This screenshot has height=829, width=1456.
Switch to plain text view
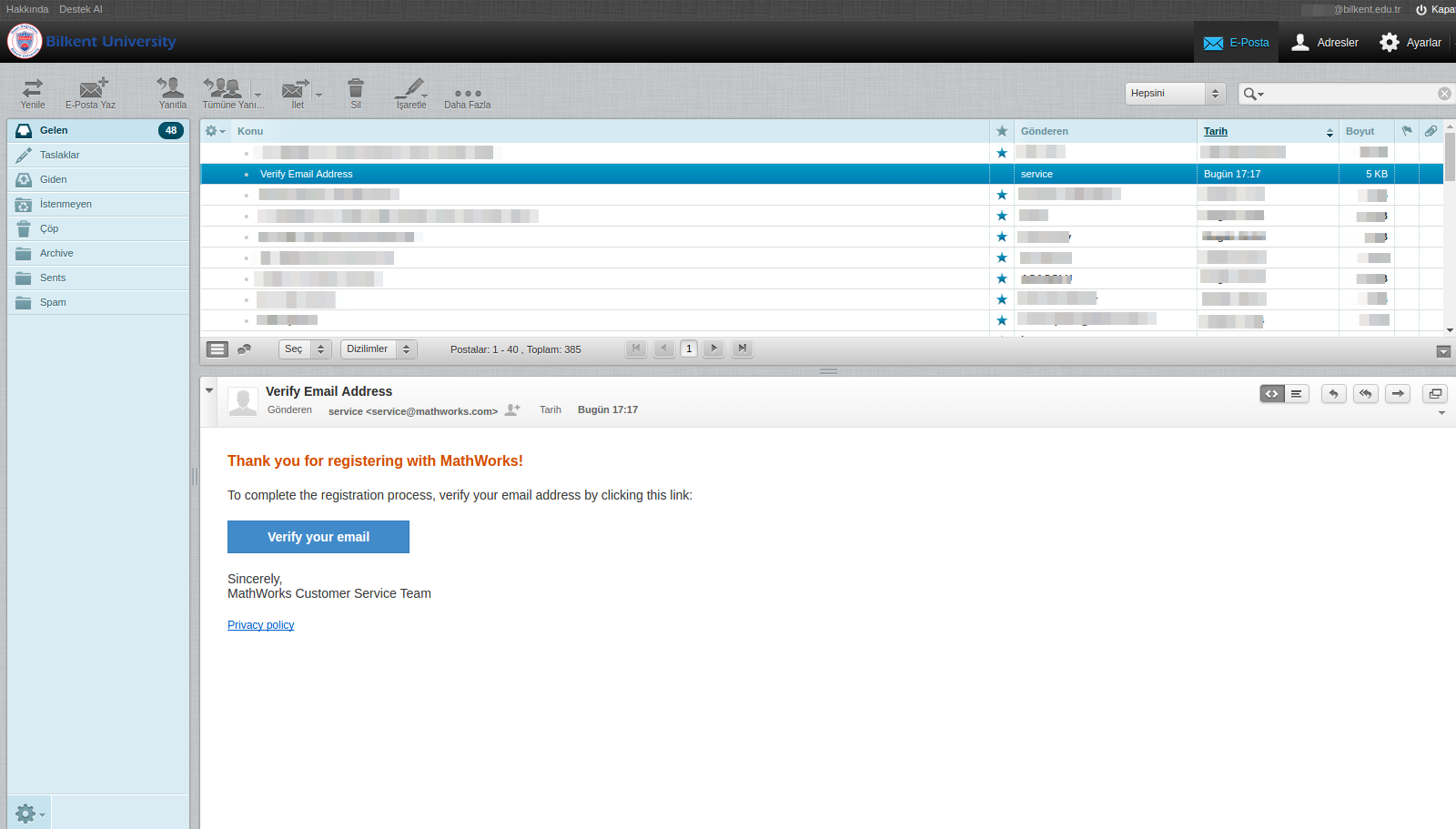[1297, 394]
